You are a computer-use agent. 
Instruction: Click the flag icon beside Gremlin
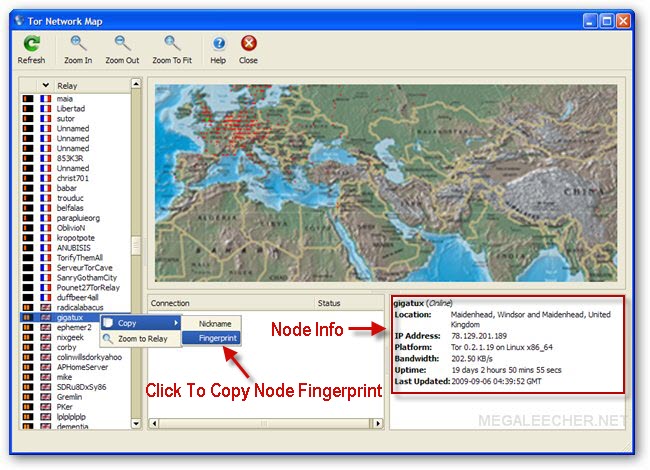pyautogui.click(x=46, y=397)
